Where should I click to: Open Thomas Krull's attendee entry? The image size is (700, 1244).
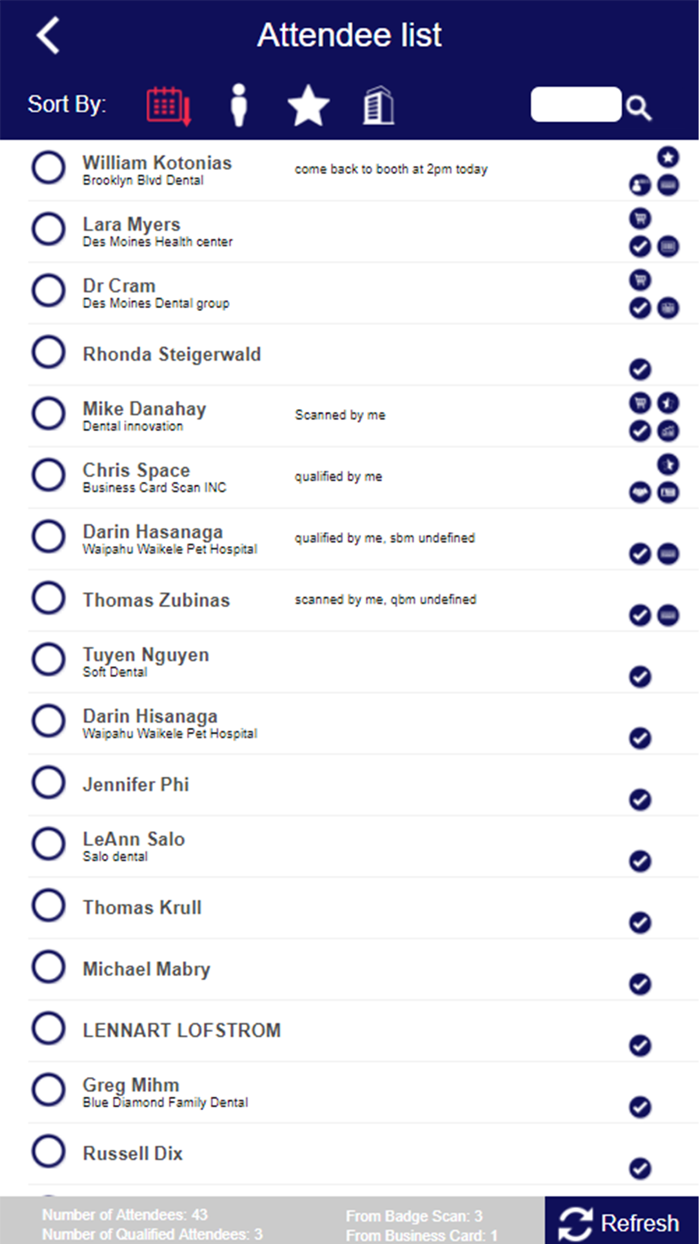pos(142,908)
